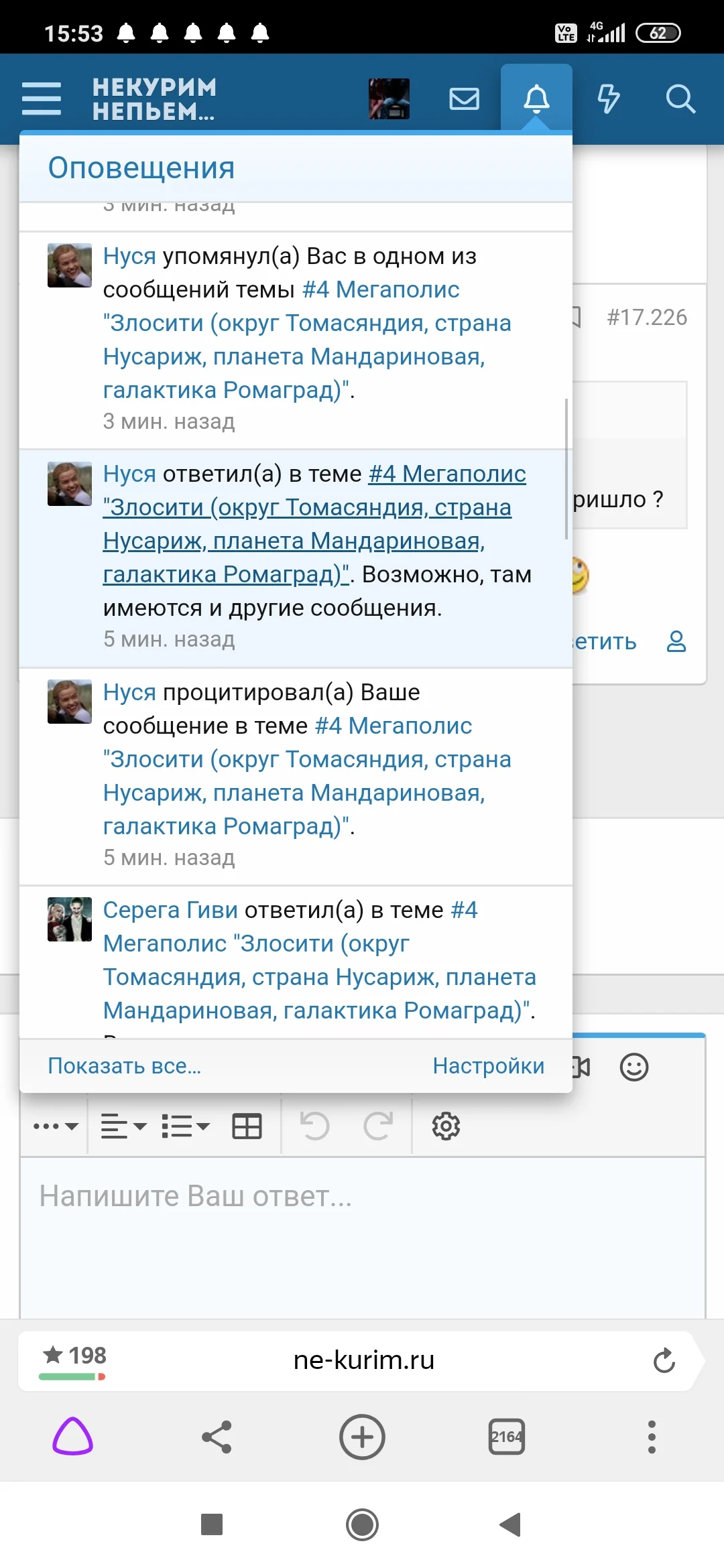Open topic link in Серега Гиви's notification
Image resolution: width=724 pixels, height=1568 pixels.
(320, 960)
